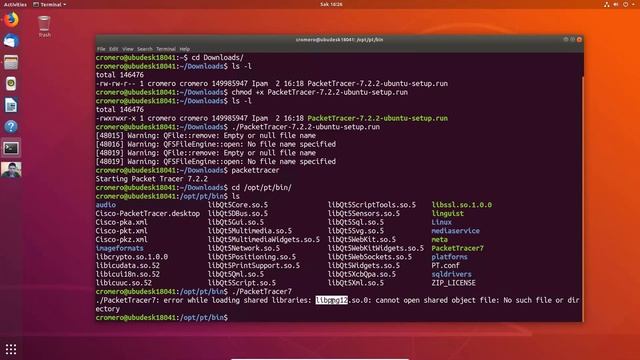Open the volume icon in top bar
The height and width of the screenshot is (360, 640).
616,4
